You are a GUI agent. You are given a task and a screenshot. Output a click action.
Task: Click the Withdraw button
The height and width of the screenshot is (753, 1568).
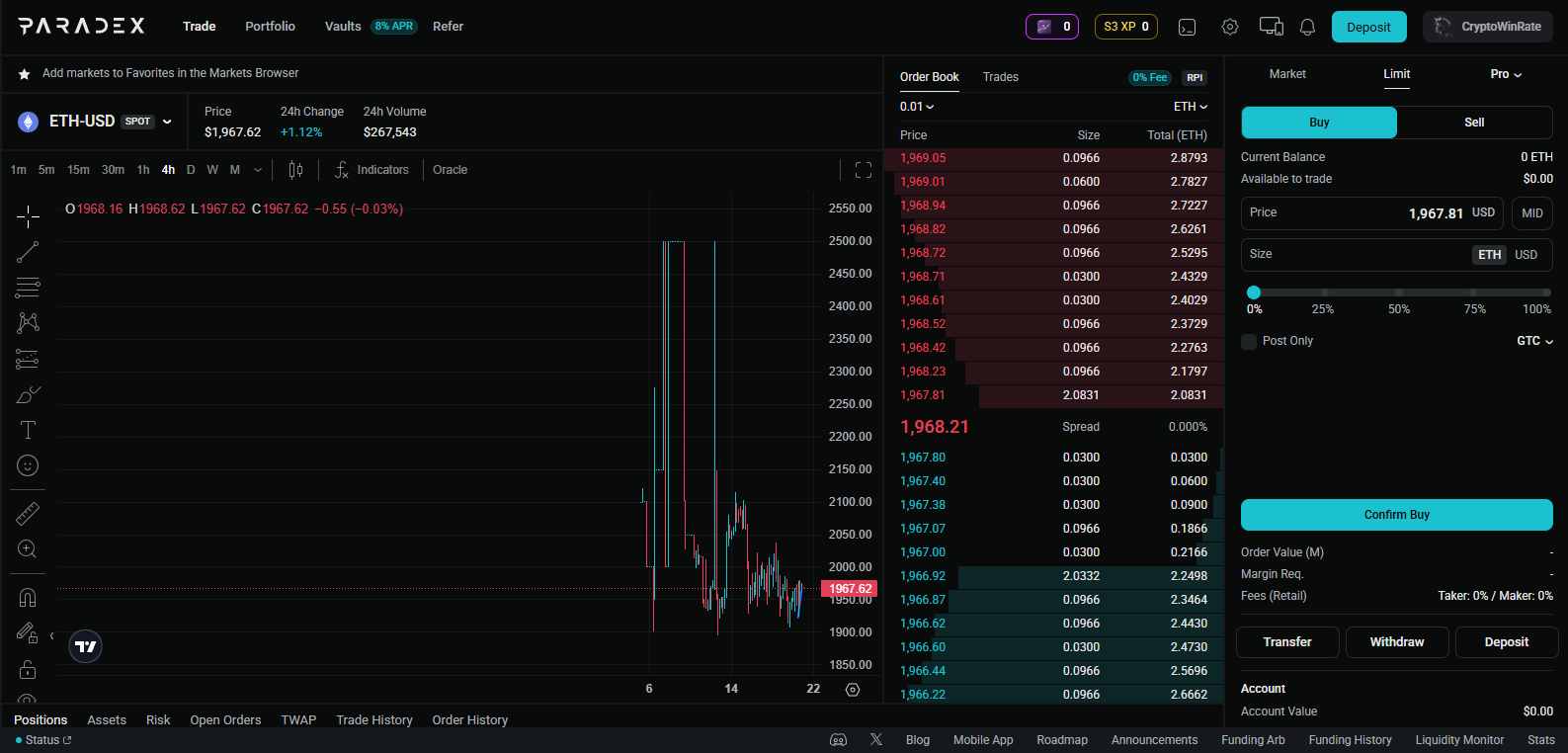pos(1397,642)
